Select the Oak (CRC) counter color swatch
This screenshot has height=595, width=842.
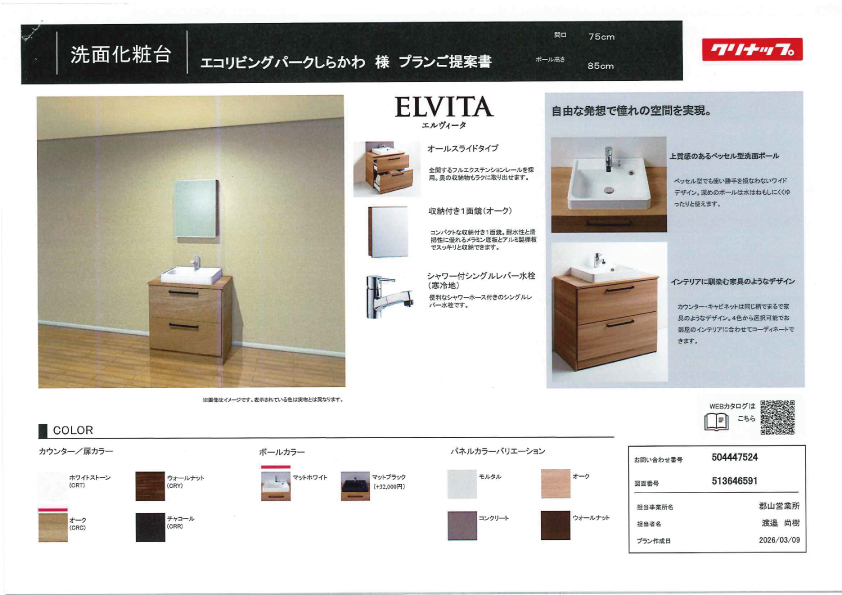[x=52, y=526]
